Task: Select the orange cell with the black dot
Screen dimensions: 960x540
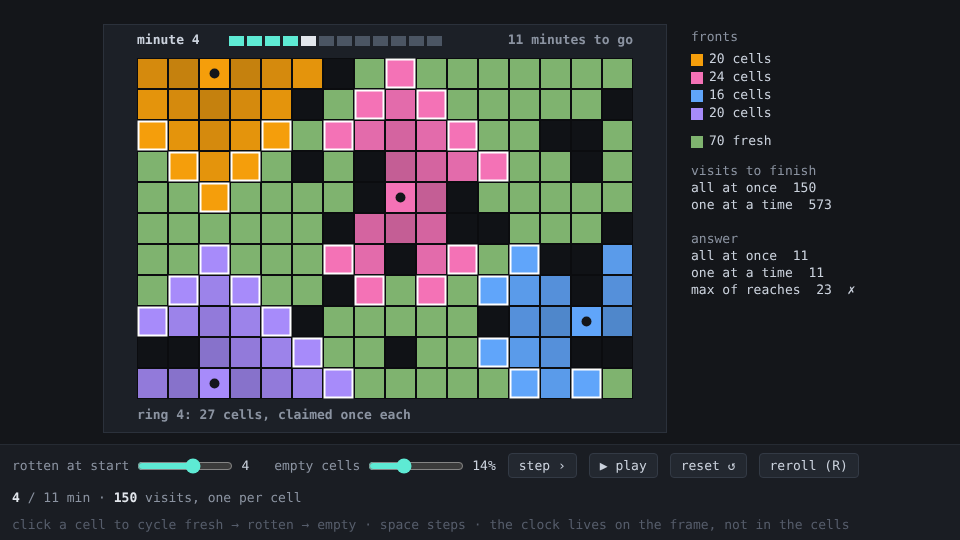Action: click(x=214, y=73)
